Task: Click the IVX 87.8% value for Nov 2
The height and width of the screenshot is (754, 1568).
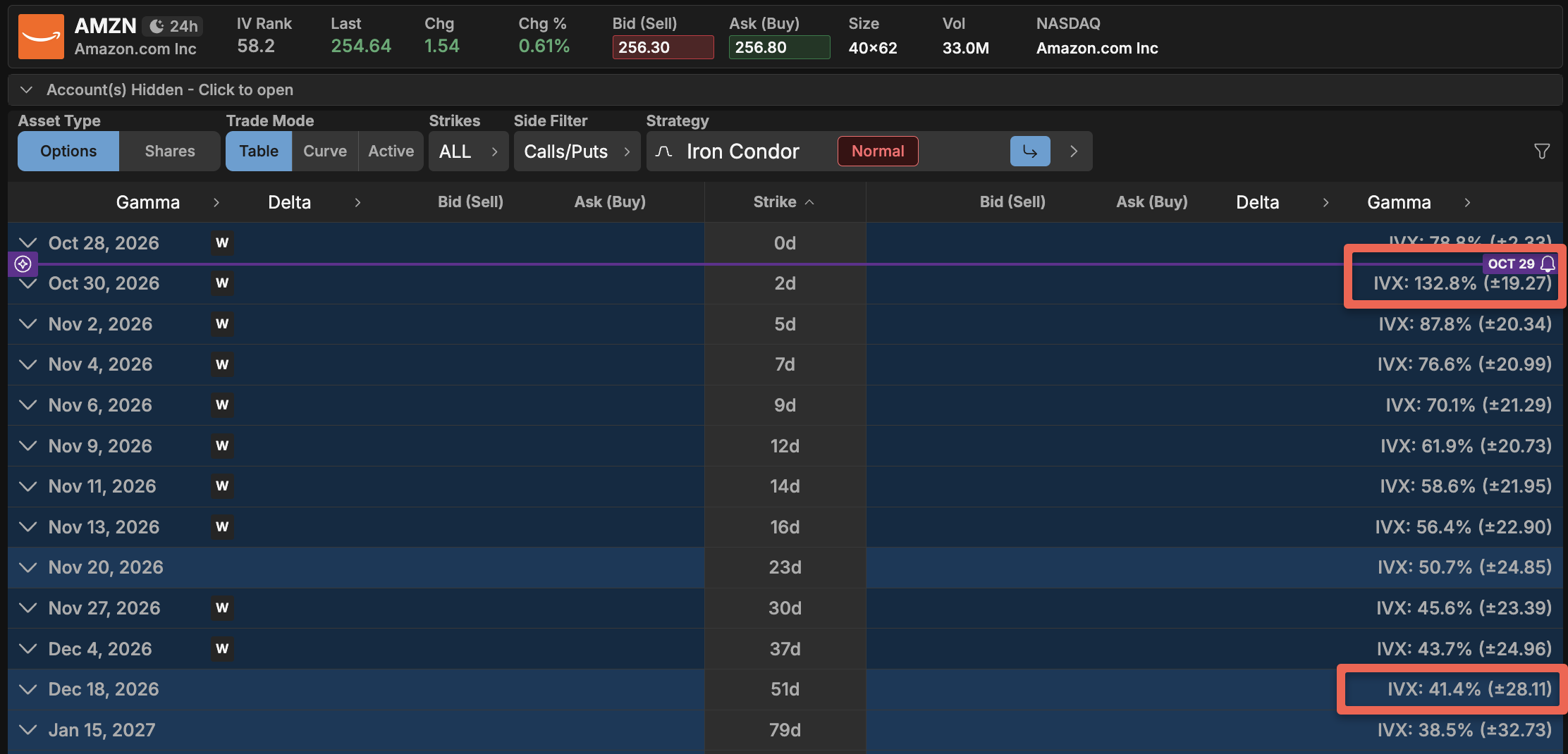Action: point(1465,324)
